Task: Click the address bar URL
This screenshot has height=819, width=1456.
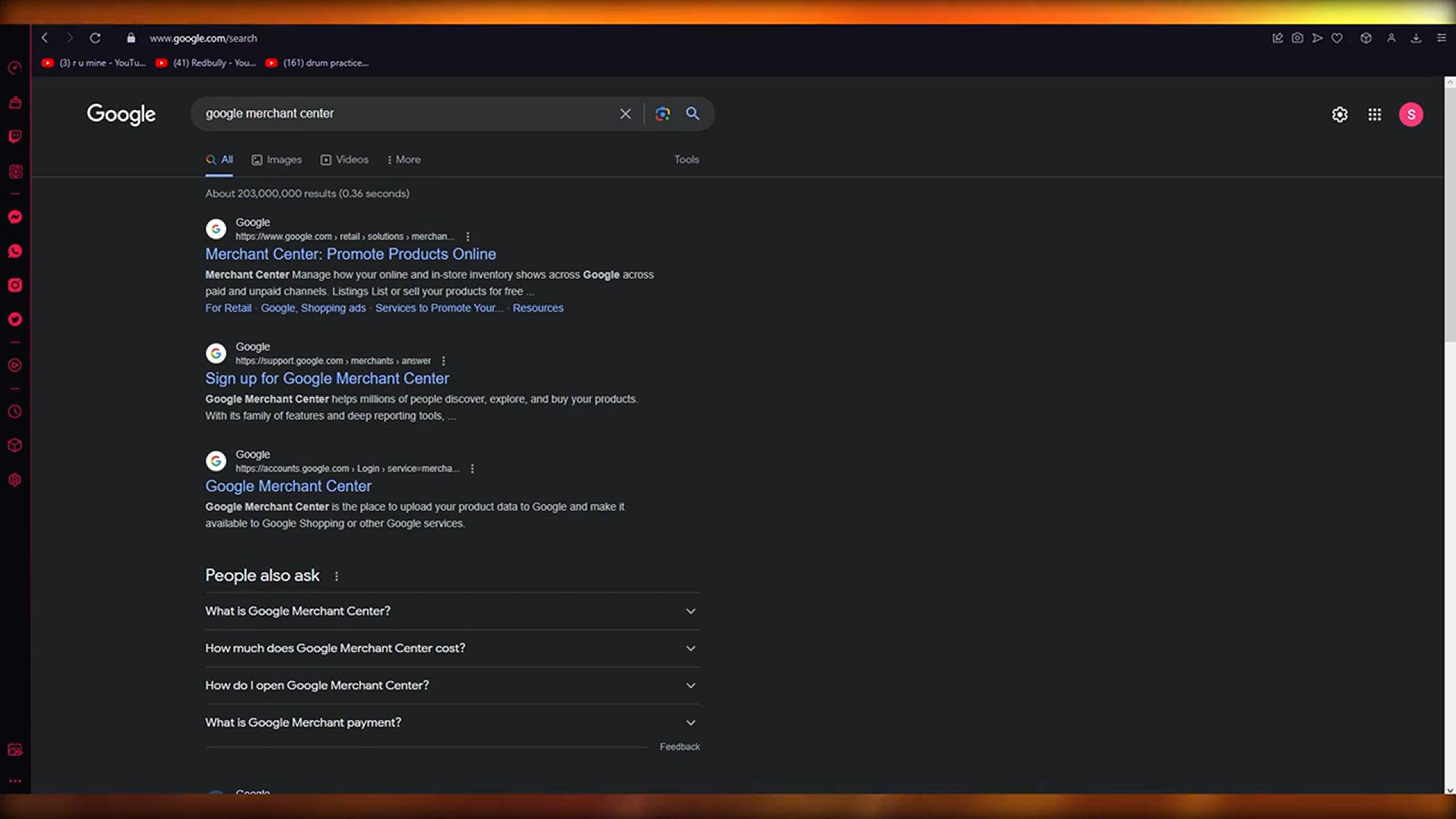Action: pyautogui.click(x=203, y=38)
